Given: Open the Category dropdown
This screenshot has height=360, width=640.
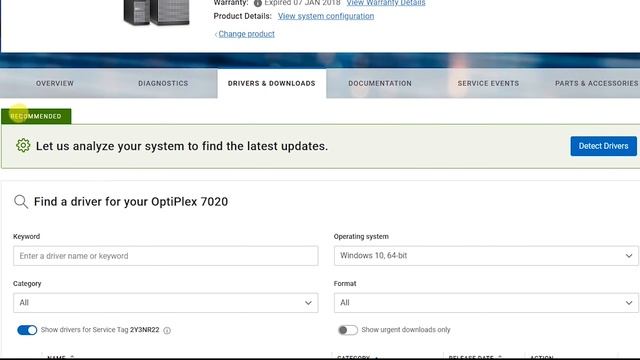Looking at the screenshot, I should tap(165, 302).
